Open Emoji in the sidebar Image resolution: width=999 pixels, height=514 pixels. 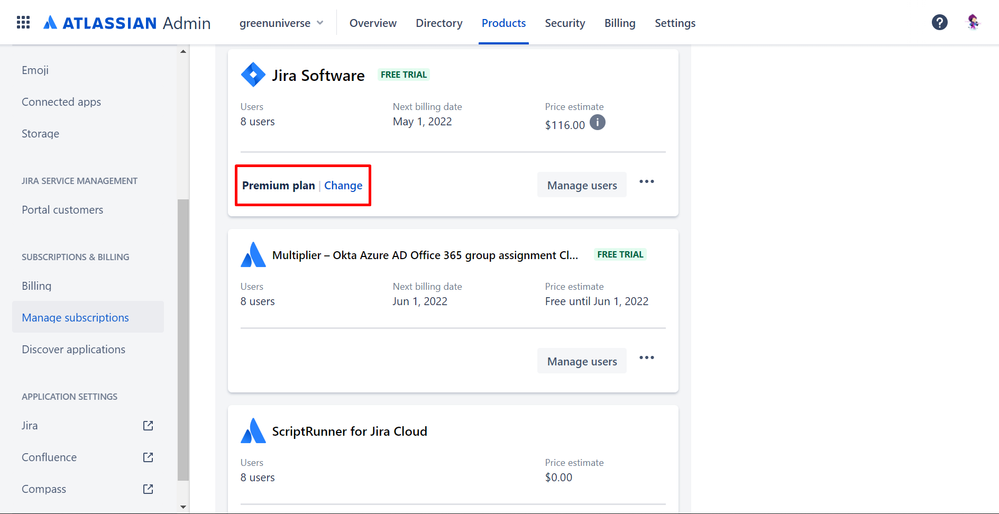coord(35,70)
